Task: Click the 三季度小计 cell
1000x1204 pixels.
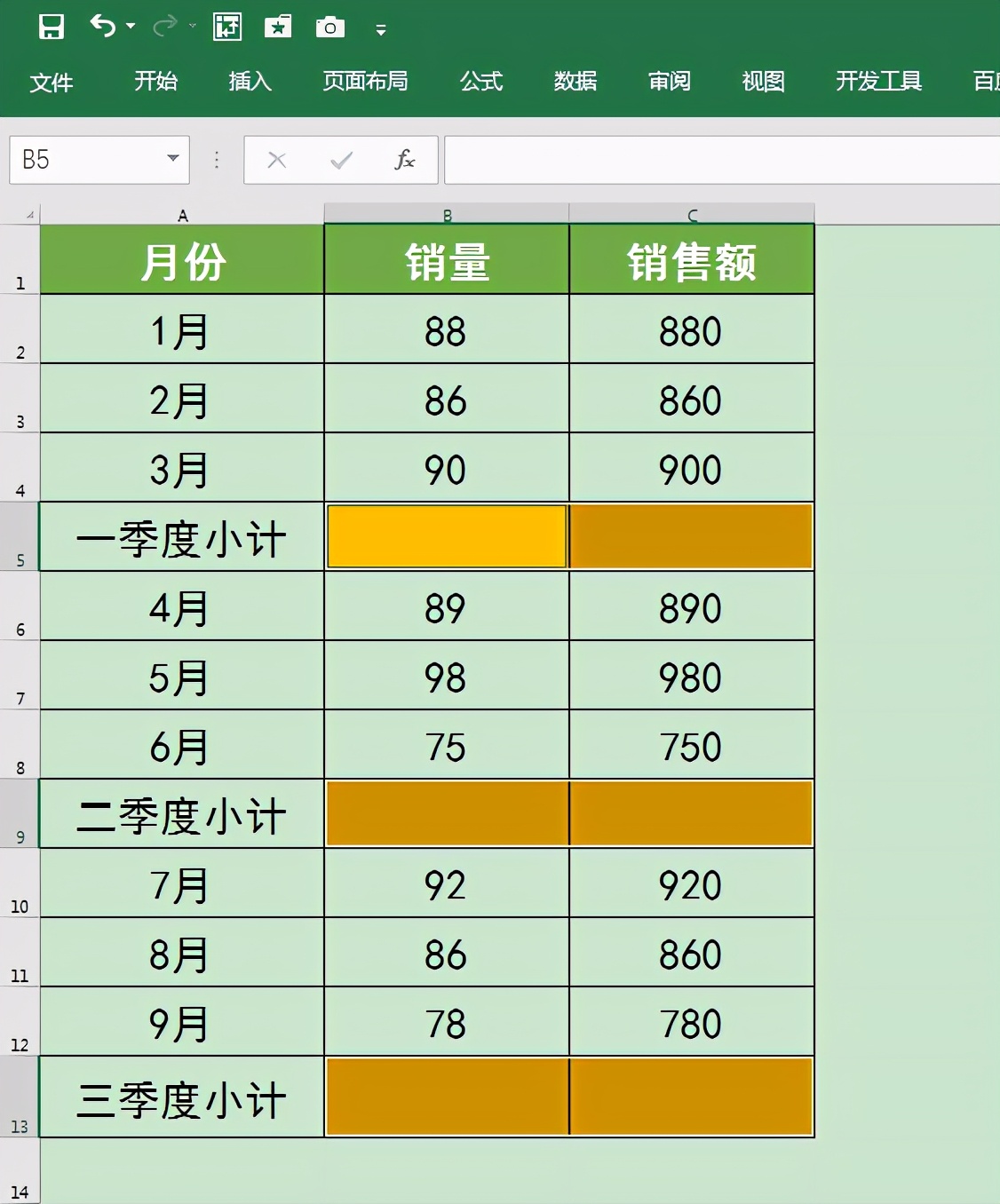Action: click(182, 1097)
